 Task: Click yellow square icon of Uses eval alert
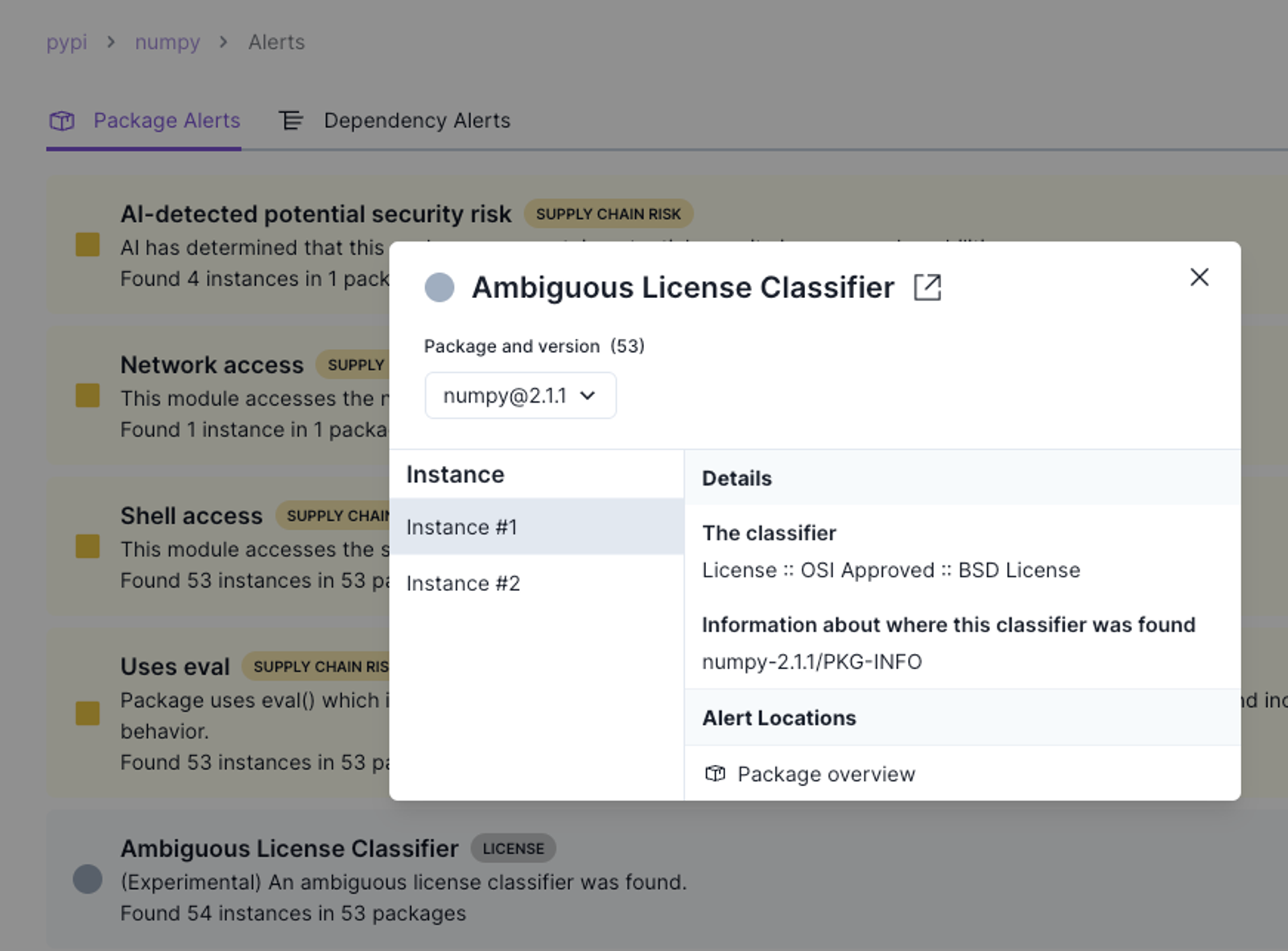tap(88, 713)
